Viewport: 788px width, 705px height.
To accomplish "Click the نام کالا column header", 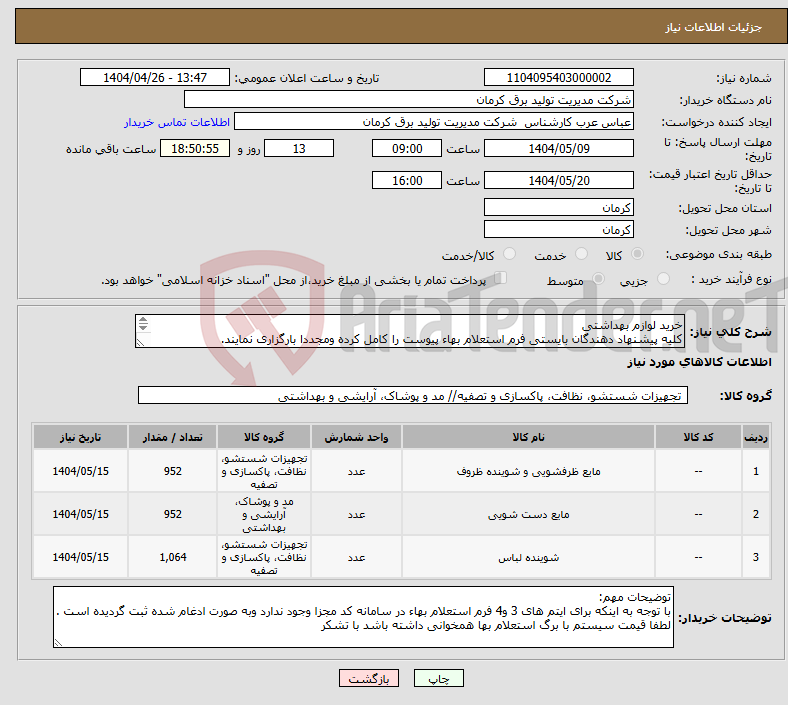I will 528,437.
